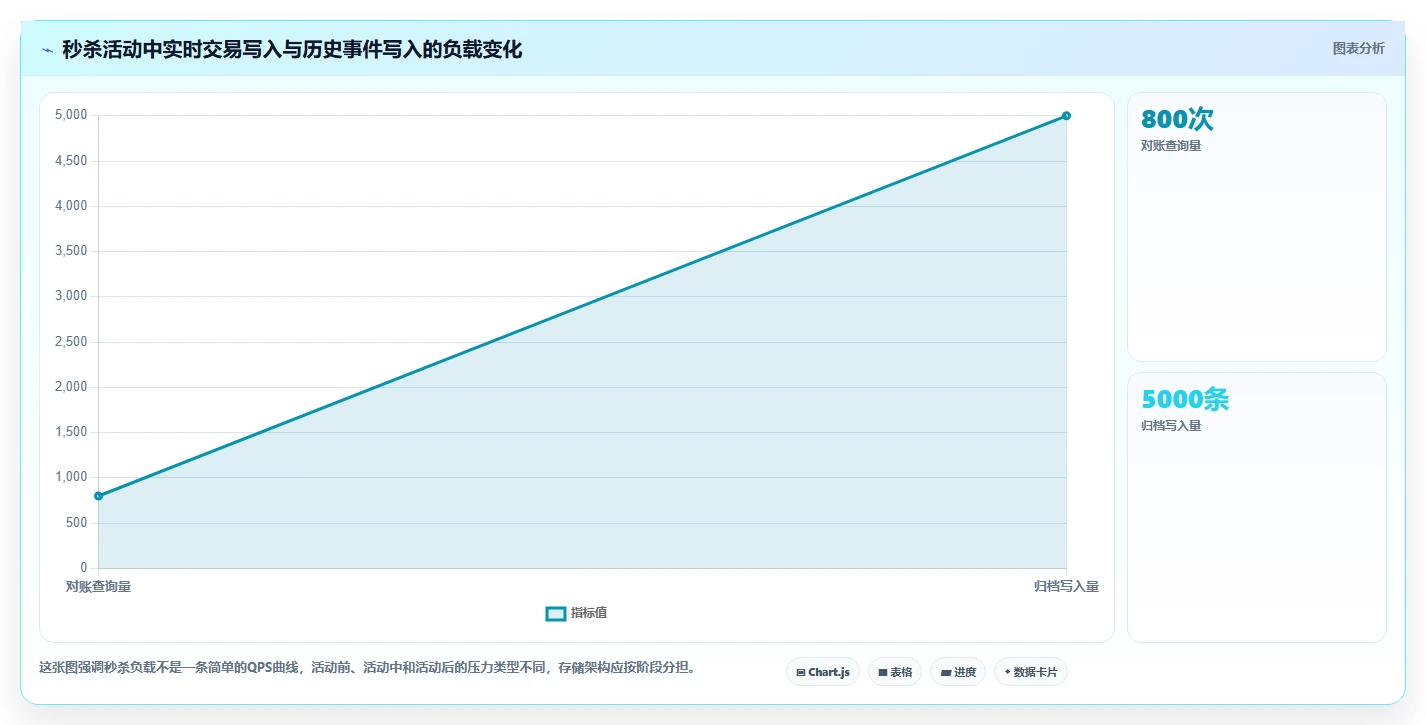Click the x-axis label 对账查询量

pyautogui.click(x=98, y=586)
